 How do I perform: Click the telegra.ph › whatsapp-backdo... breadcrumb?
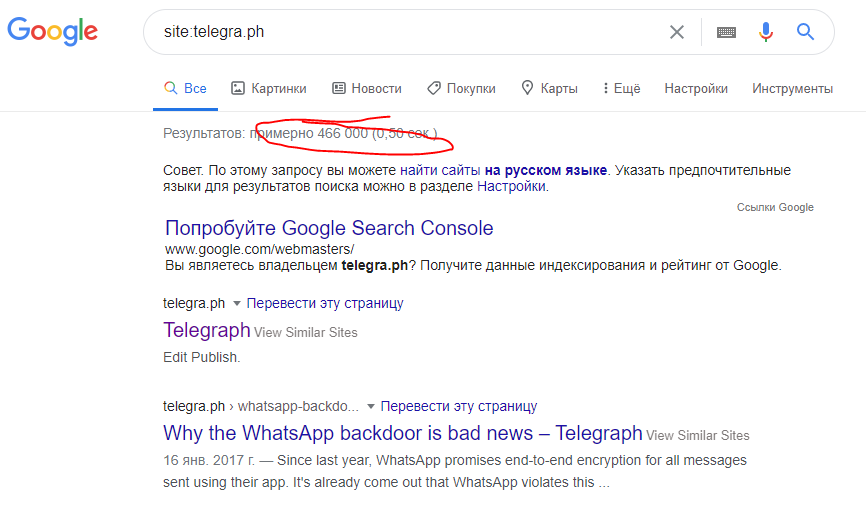pyautogui.click(x=261, y=406)
